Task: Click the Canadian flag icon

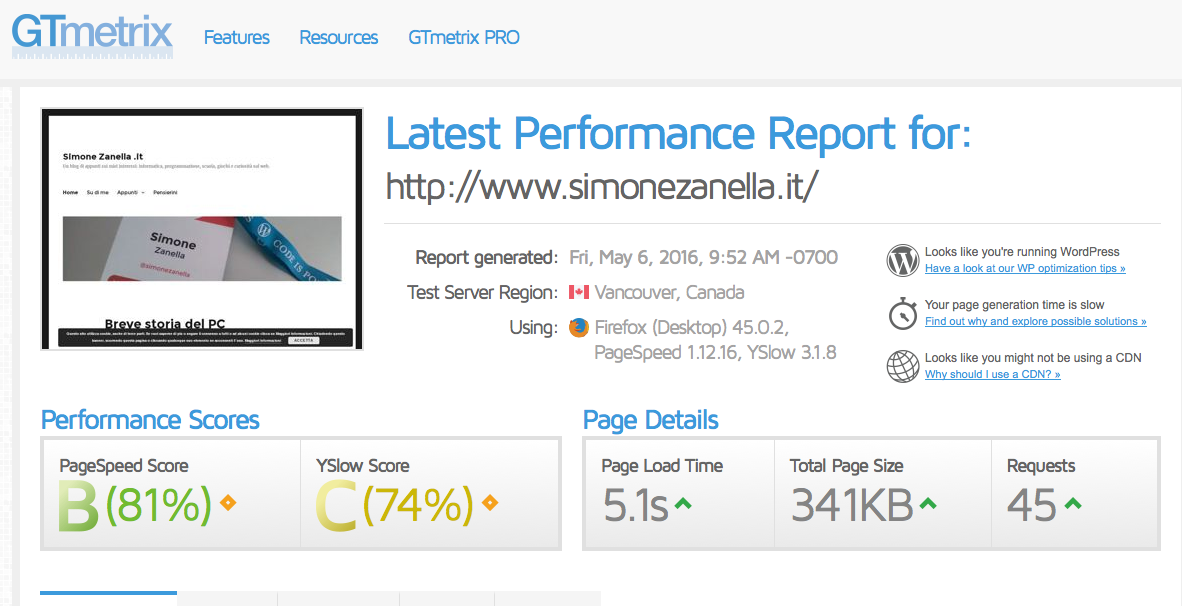Action: click(578, 292)
